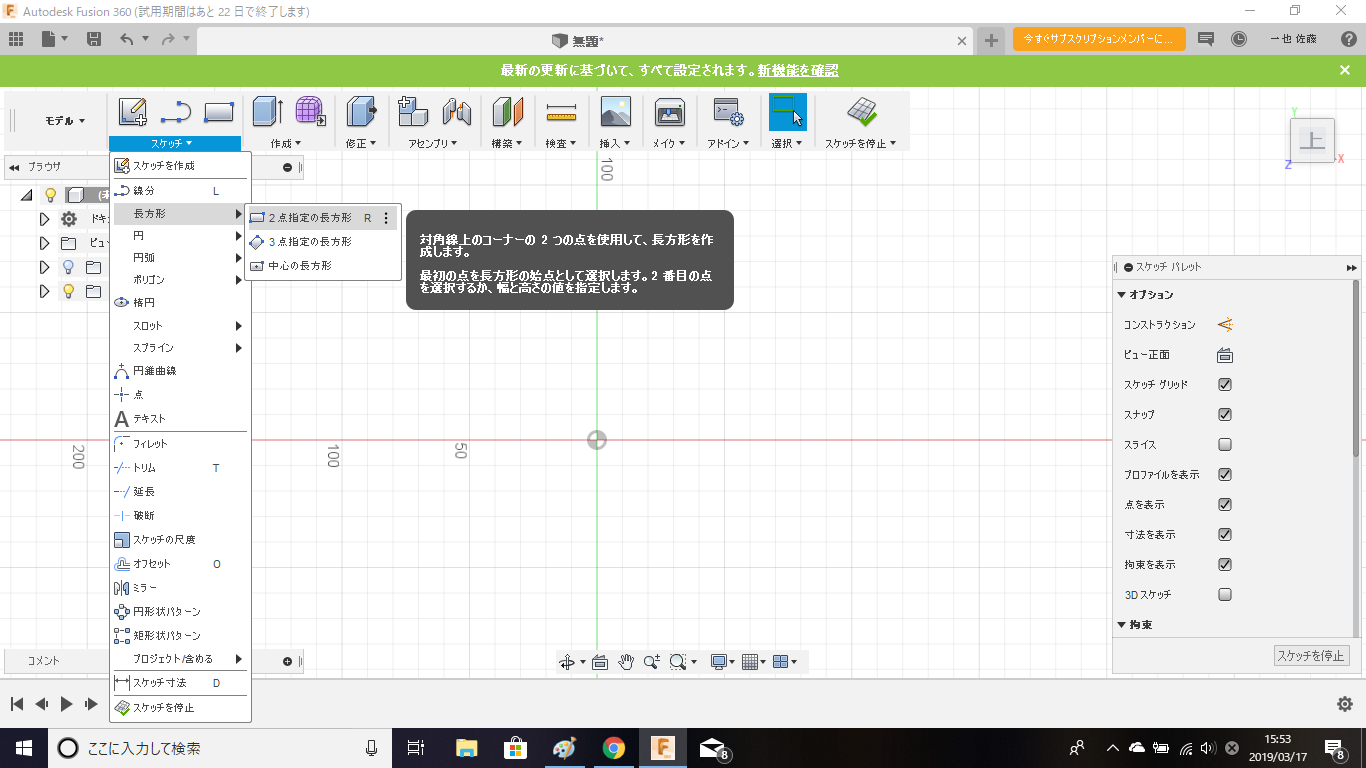The image size is (1366, 768).
Task: Open the 構築 dropdown menu
Action: (x=508, y=143)
